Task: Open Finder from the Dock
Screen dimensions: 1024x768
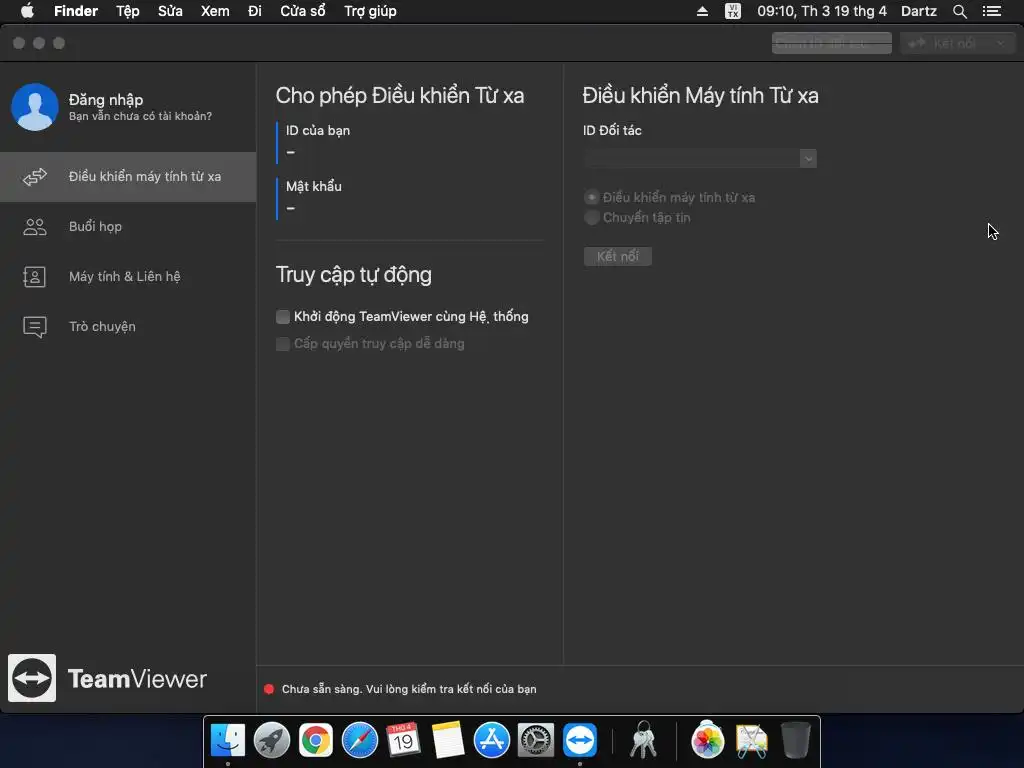Action: (227, 740)
